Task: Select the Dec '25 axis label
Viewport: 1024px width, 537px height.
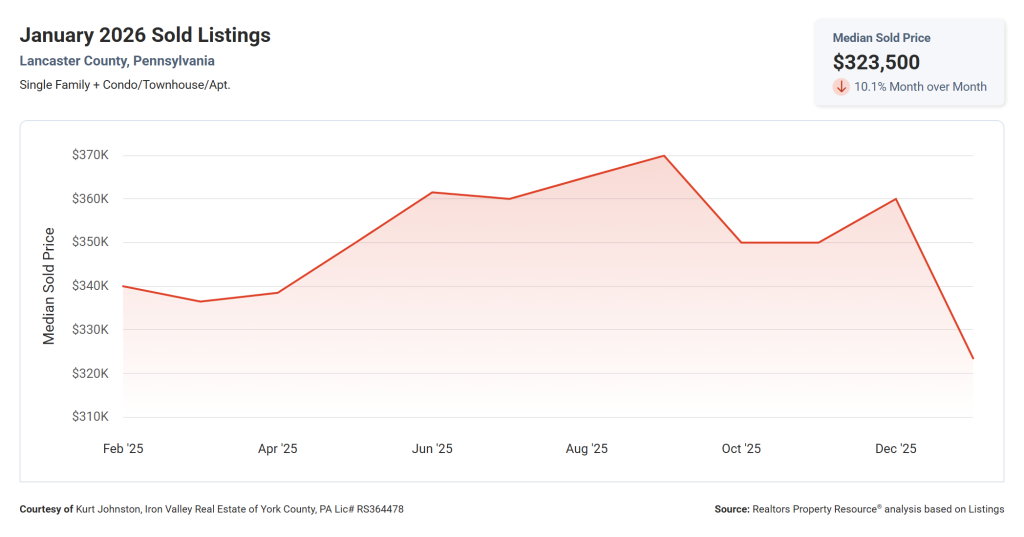Action: click(x=895, y=449)
